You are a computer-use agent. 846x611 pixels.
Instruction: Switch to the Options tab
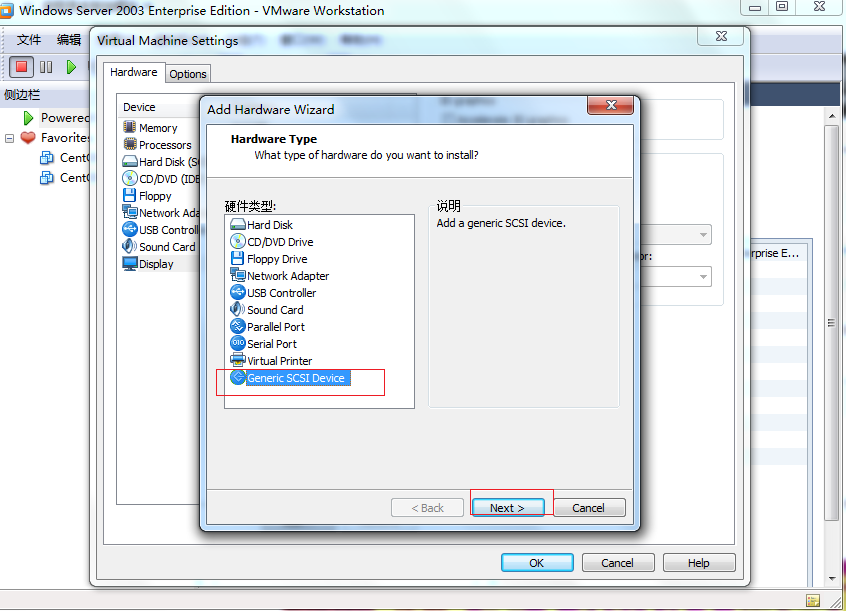[188, 74]
